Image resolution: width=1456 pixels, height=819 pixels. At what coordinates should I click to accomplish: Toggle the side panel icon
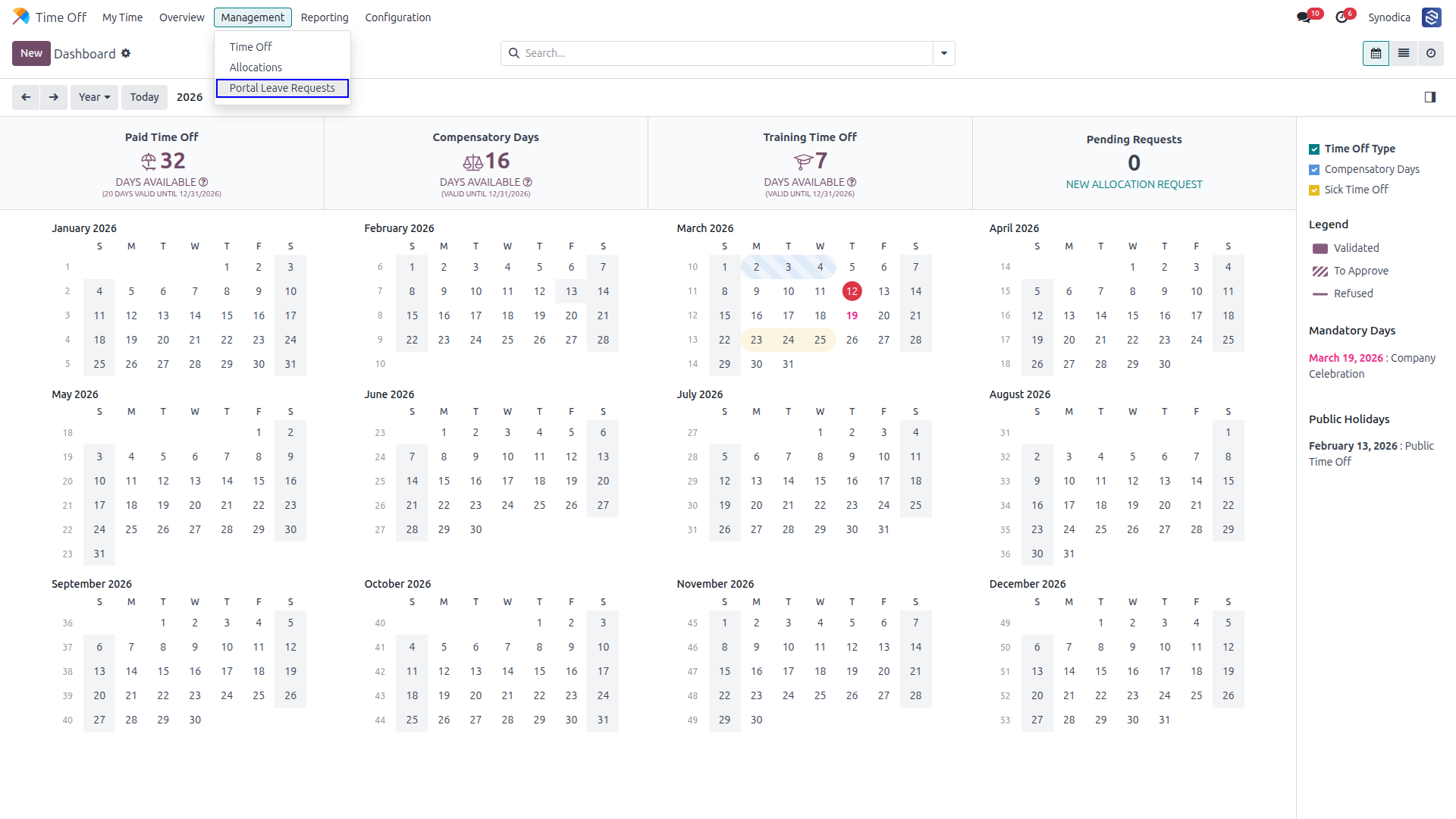[x=1430, y=97]
